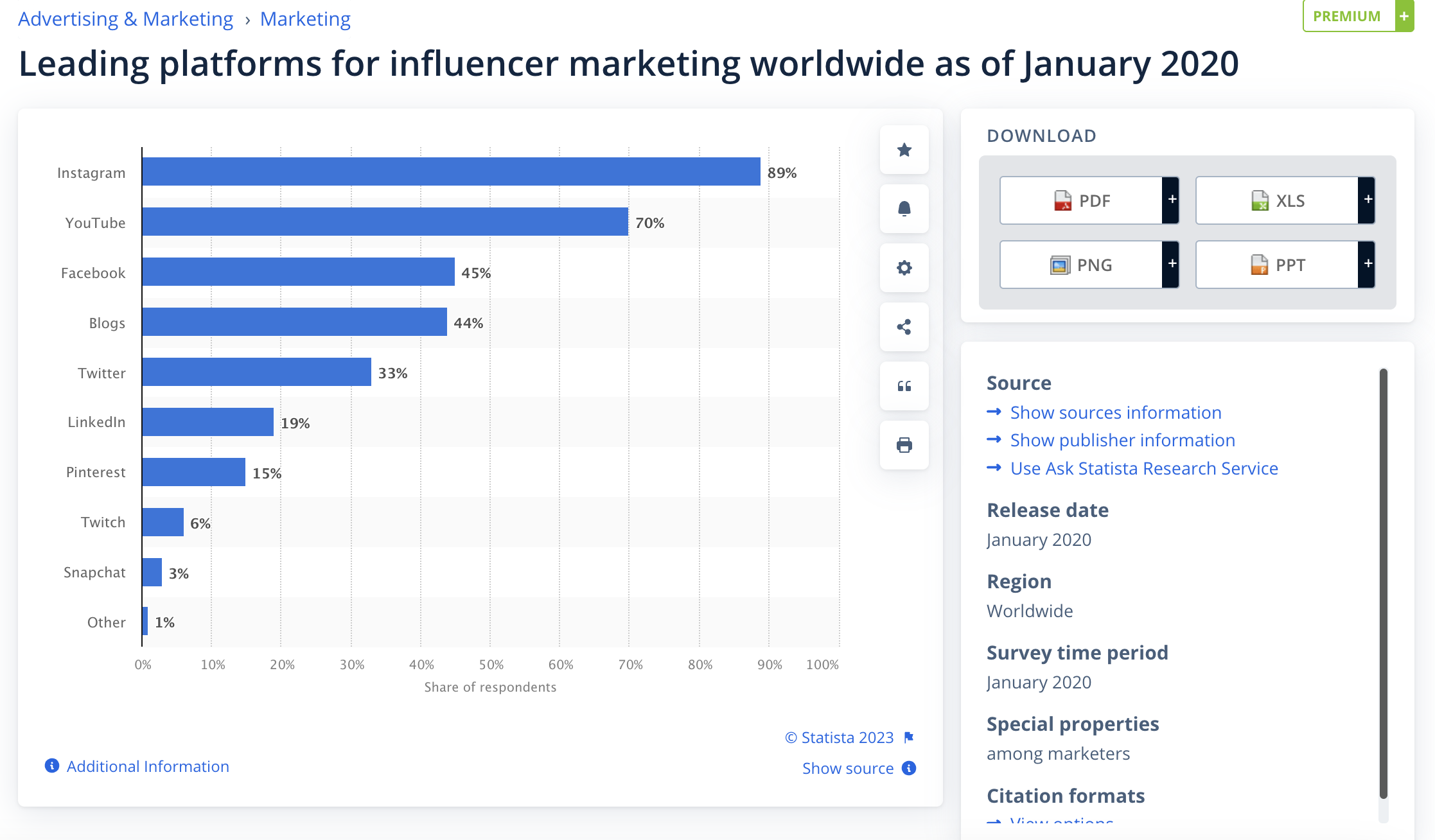
Task: Click Show sources information link
Action: (1116, 412)
